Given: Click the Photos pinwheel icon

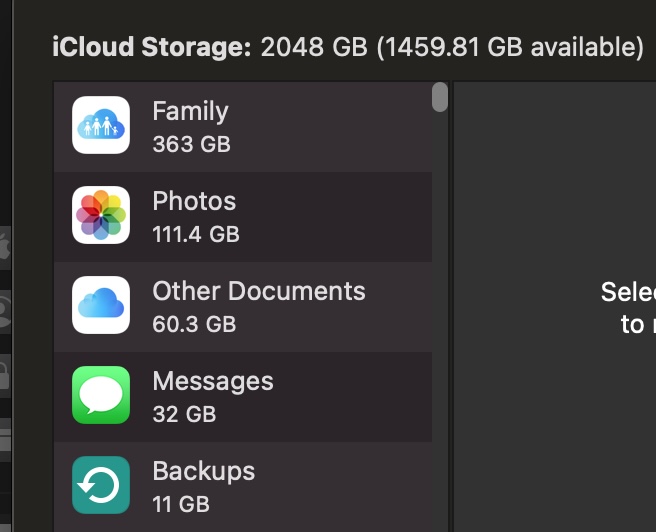Looking at the screenshot, I should point(101,215).
